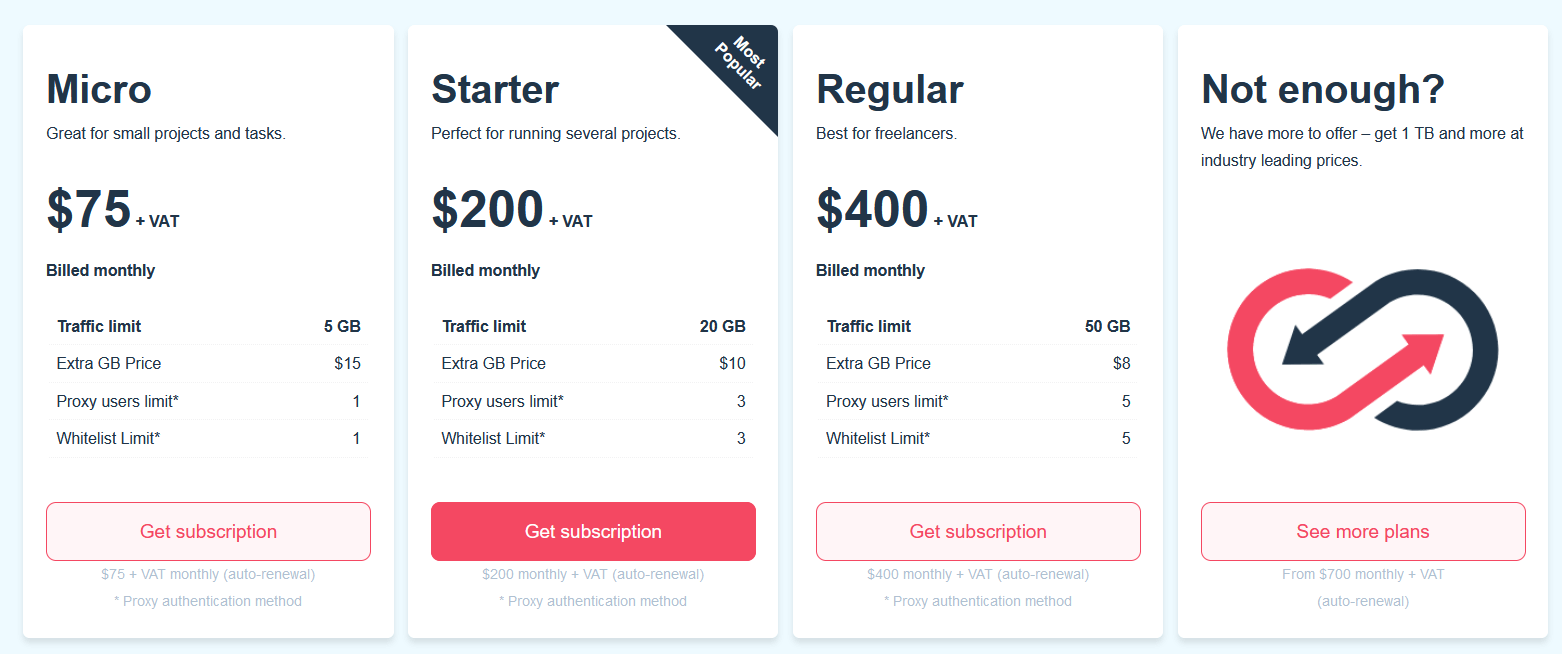
Task: Click the Starter plan heading
Action: [495, 89]
